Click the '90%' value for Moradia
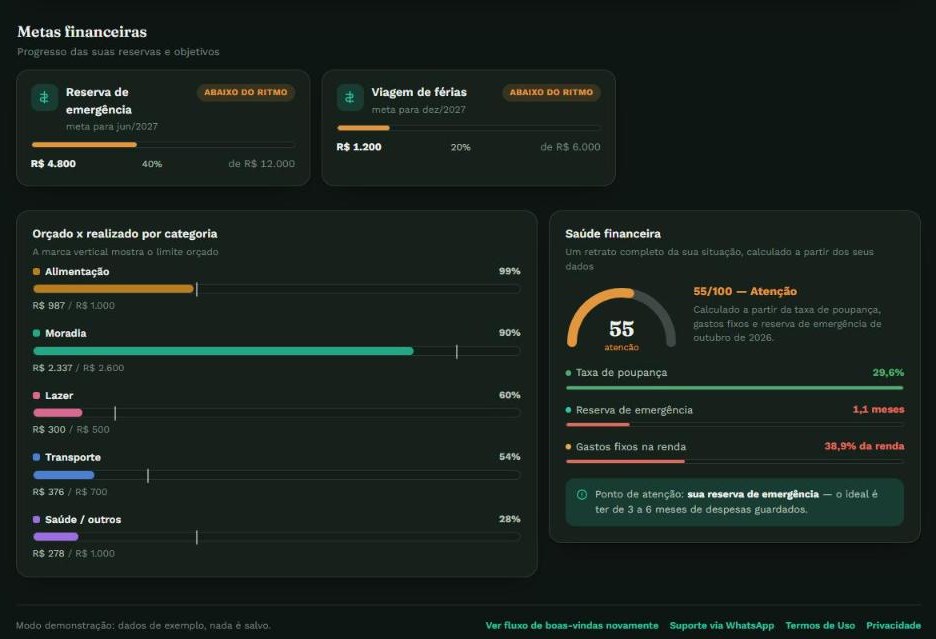This screenshot has width=936, height=639. click(x=510, y=333)
